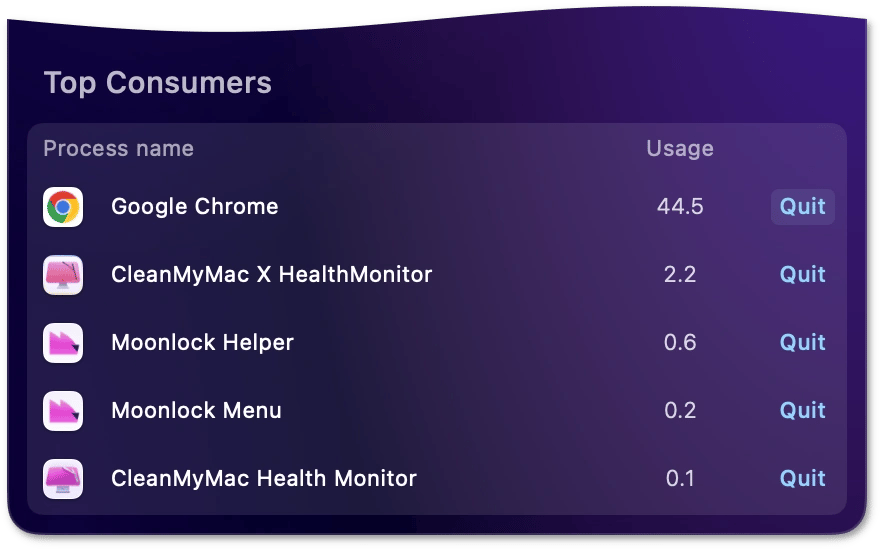Quit Google Chrome process

(x=803, y=207)
